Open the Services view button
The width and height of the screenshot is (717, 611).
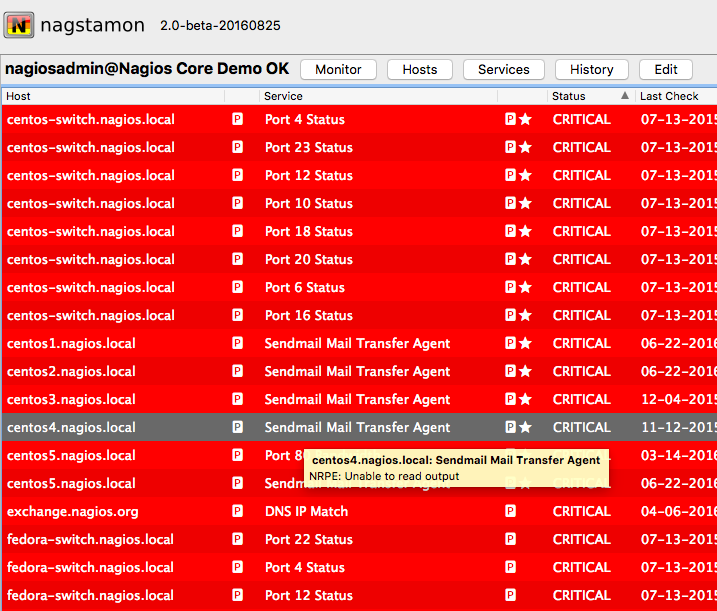click(x=503, y=69)
